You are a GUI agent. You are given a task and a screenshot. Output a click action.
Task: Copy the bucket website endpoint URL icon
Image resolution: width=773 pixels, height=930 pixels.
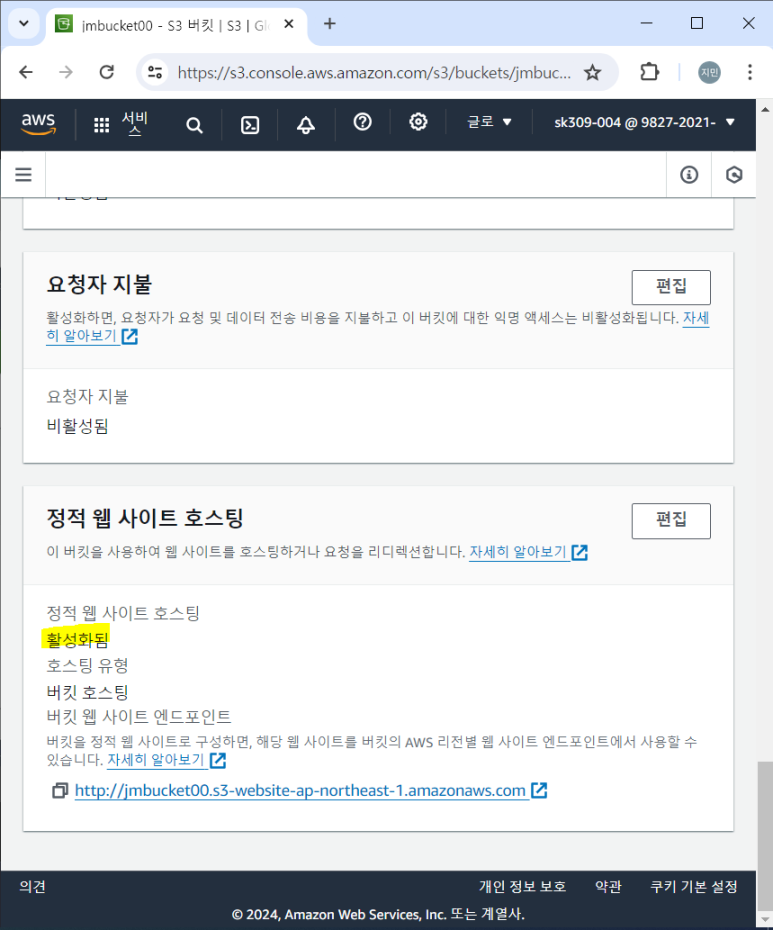(60, 791)
